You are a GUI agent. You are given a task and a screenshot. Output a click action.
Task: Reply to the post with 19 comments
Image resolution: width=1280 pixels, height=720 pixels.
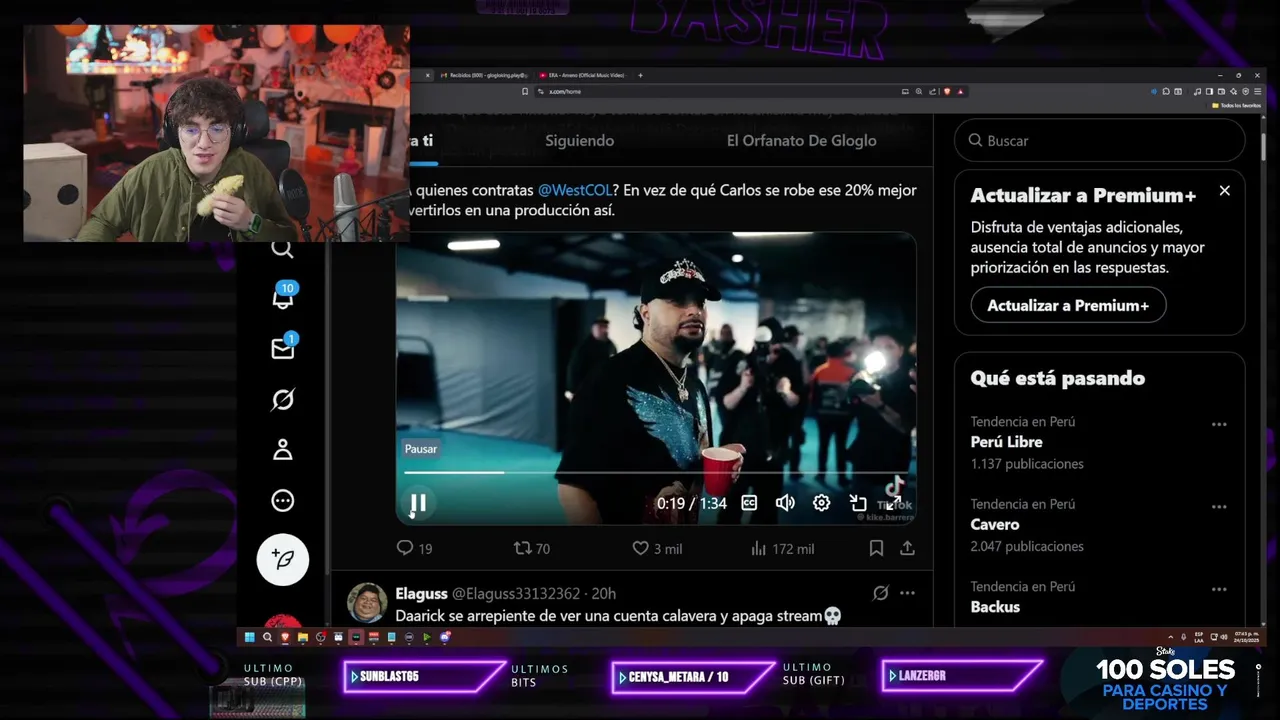pyautogui.click(x=414, y=548)
